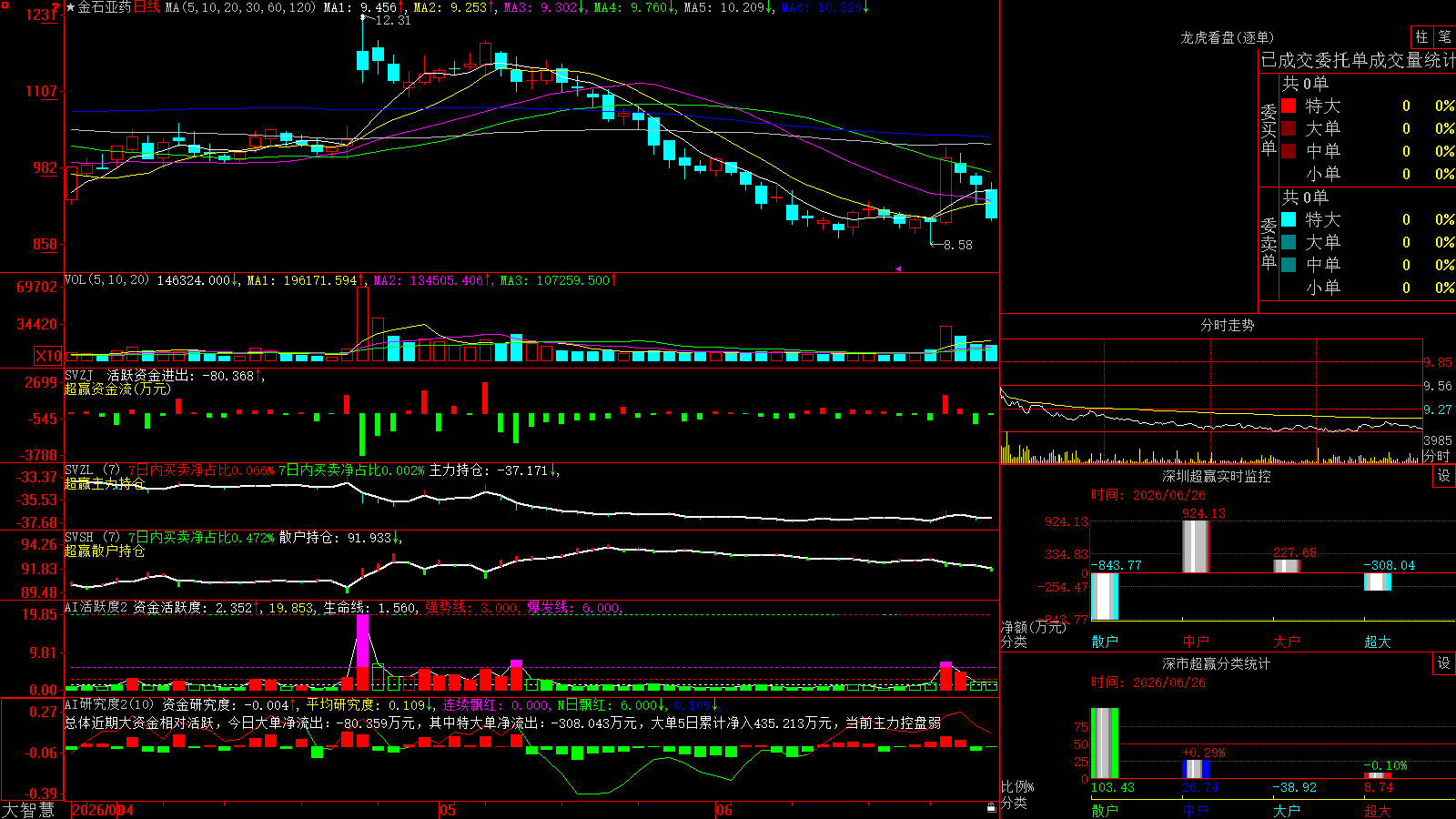Image resolution: width=1456 pixels, height=819 pixels.
Task: Click the 大智慧 logo at bottom-left
Action: [x=28, y=810]
